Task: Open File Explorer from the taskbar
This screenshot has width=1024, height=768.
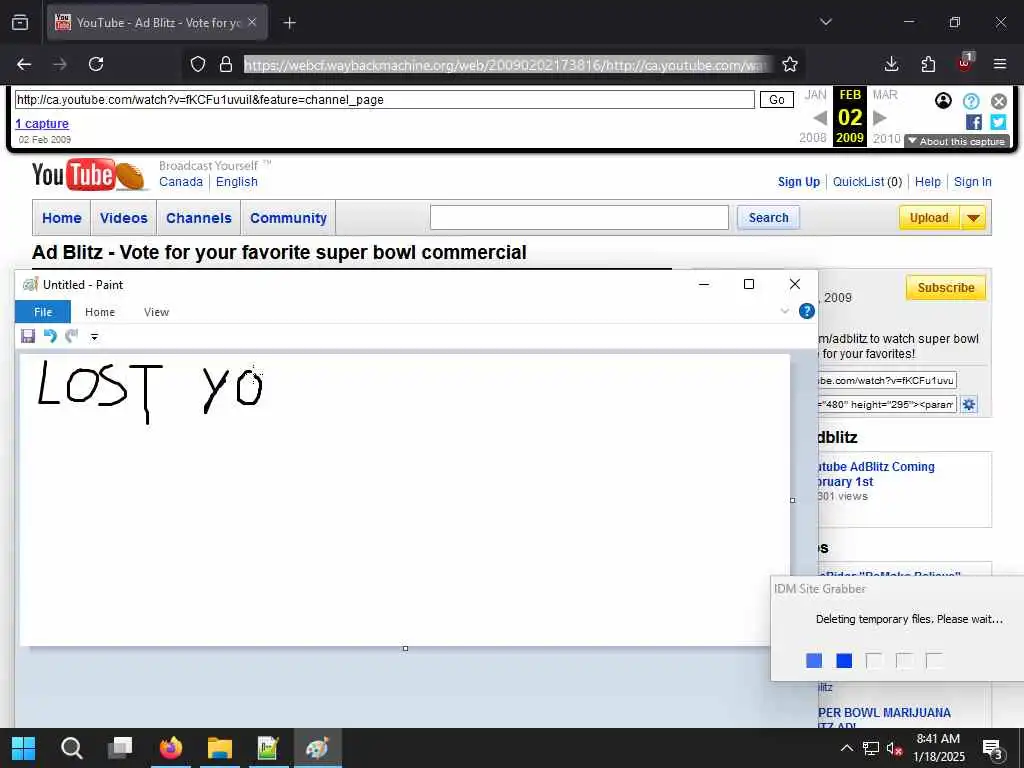Action: pos(219,748)
